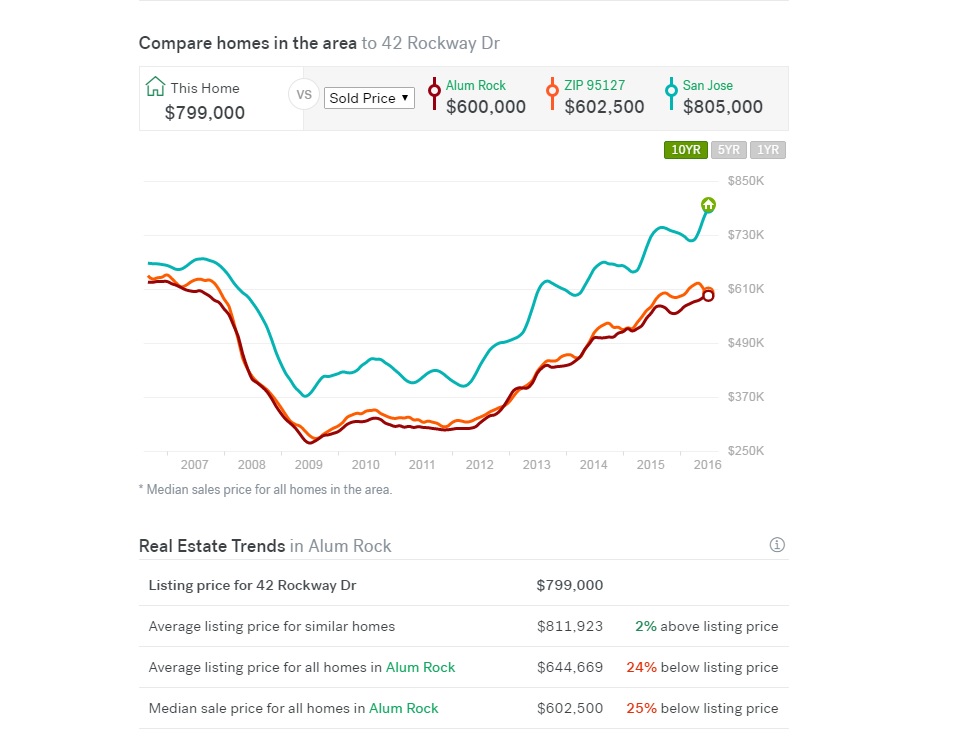
Task: Click the round VS badge
Action: pyautogui.click(x=303, y=95)
